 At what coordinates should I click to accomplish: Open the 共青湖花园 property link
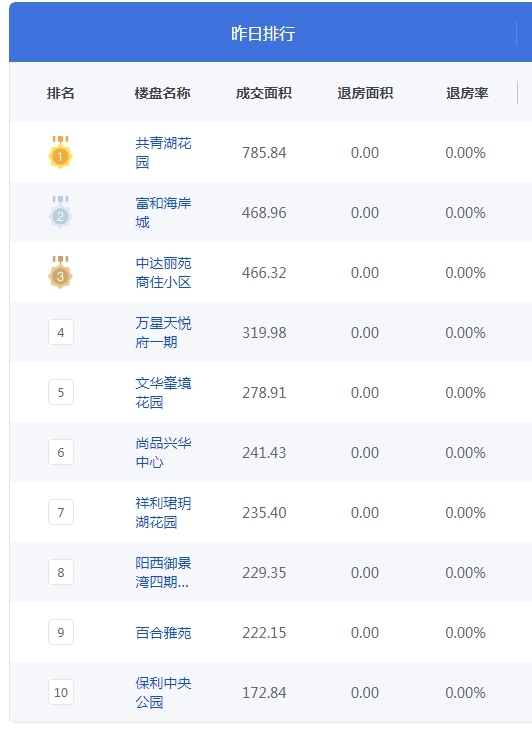[x=163, y=152]
